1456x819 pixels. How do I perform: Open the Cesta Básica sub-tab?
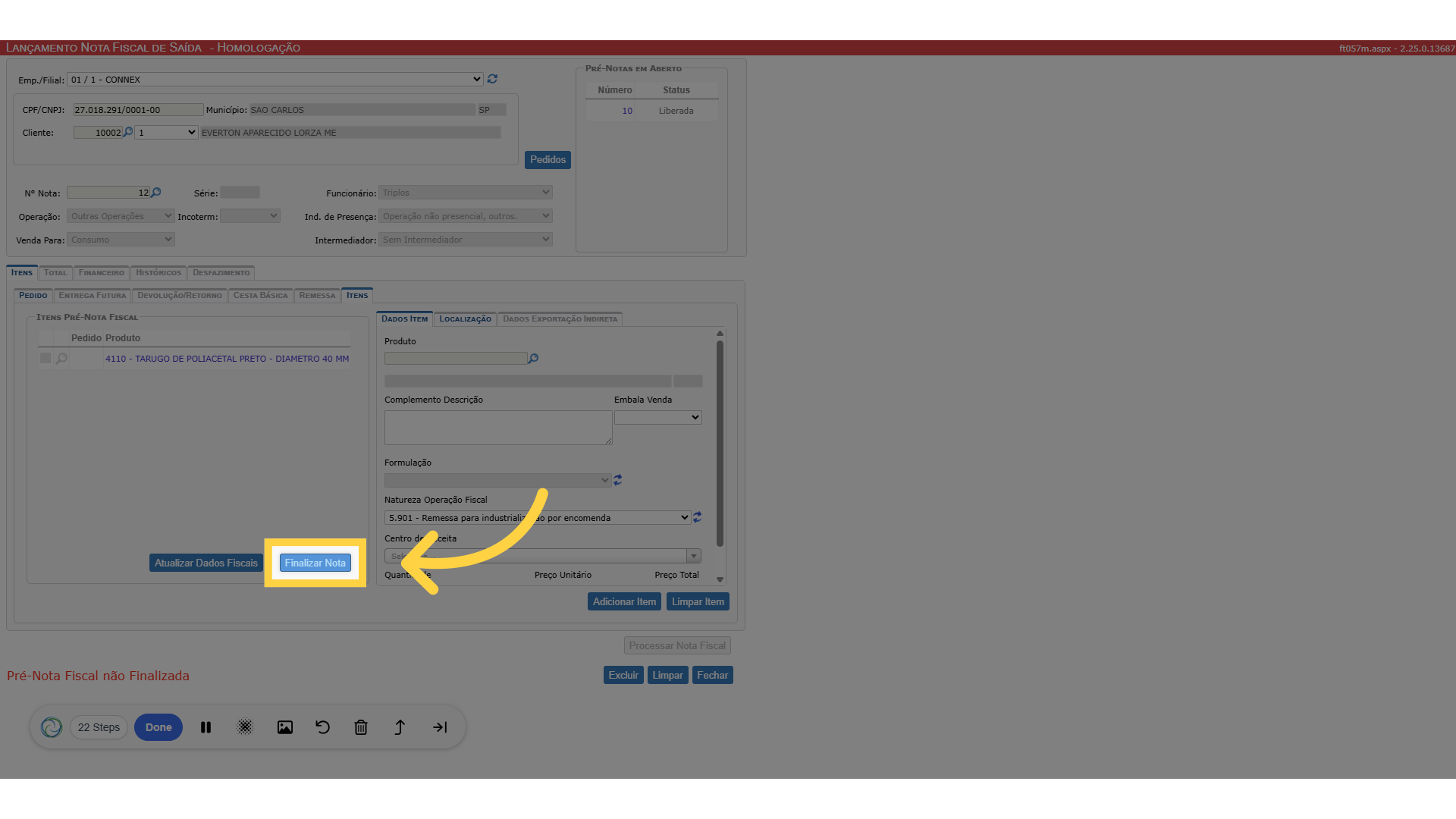261,296
